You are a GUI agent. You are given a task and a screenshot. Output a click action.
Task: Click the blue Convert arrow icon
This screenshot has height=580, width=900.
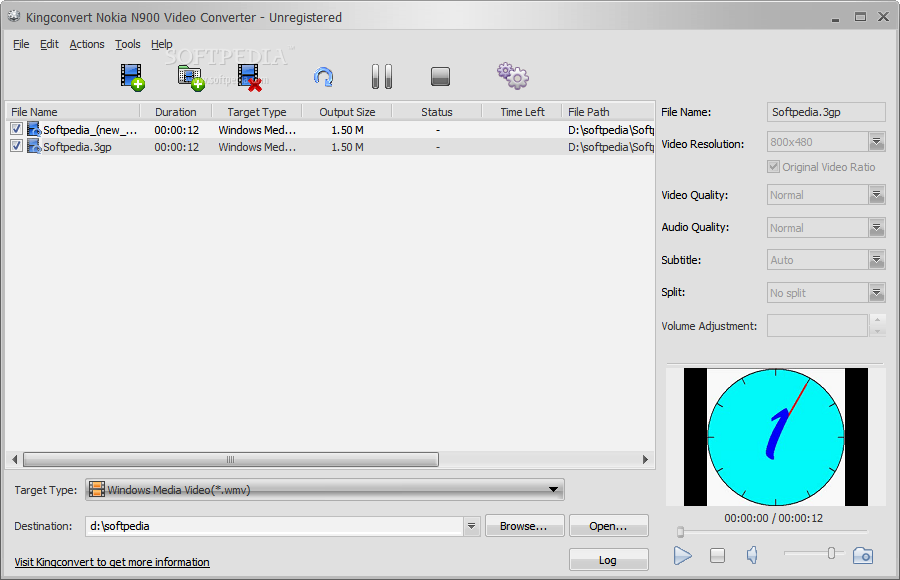324,77
